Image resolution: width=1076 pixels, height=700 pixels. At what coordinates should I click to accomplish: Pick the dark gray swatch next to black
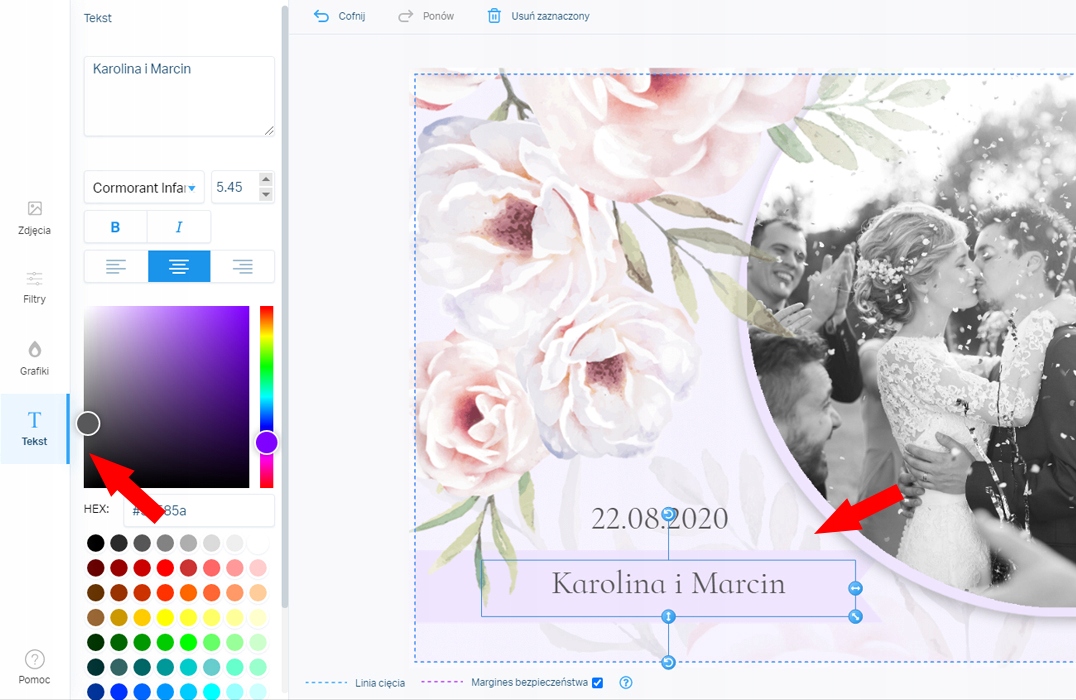(119, 543)
